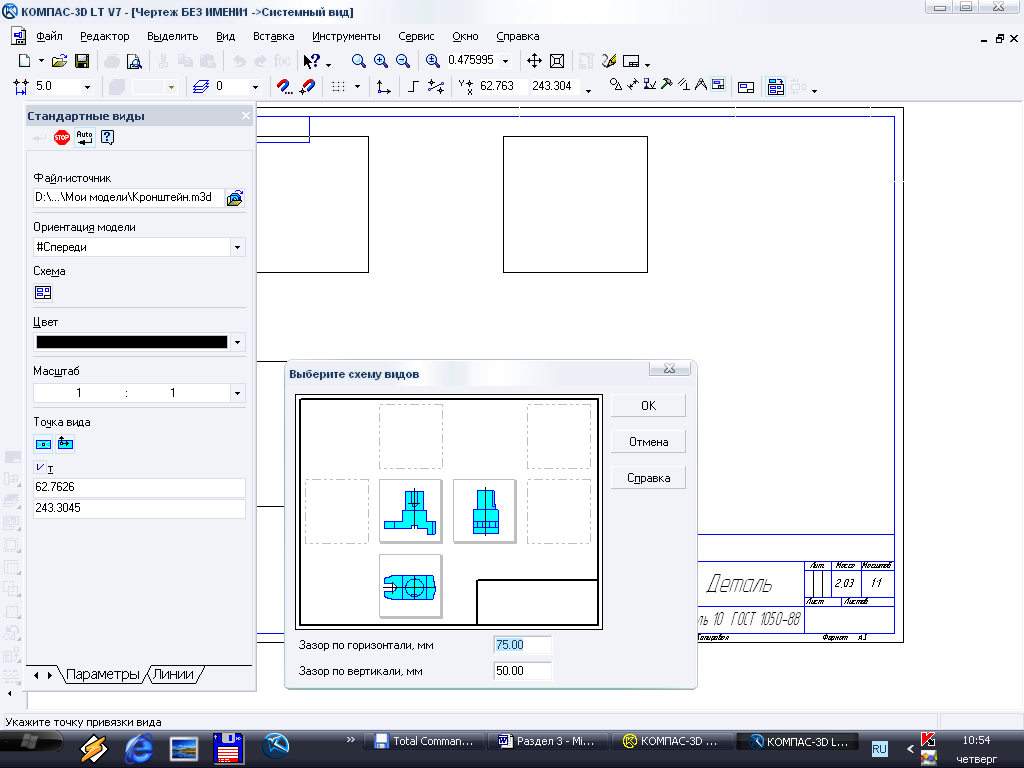Toggle the T point fix checkbox
Viewport: 1024px width, 768px height.
[x=40, y=467]
